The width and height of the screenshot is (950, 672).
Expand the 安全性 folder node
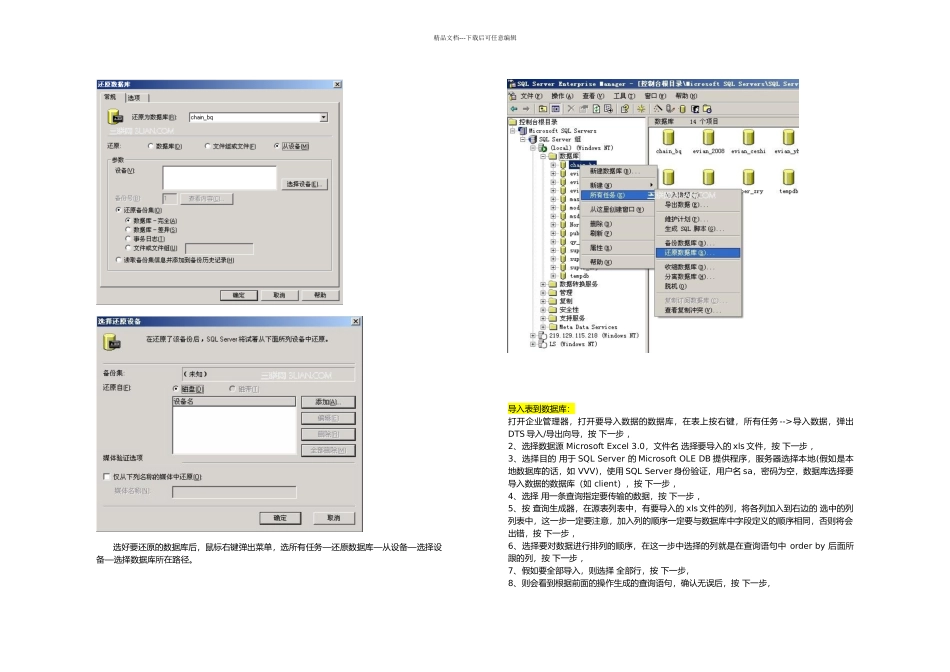click(543, 309)
